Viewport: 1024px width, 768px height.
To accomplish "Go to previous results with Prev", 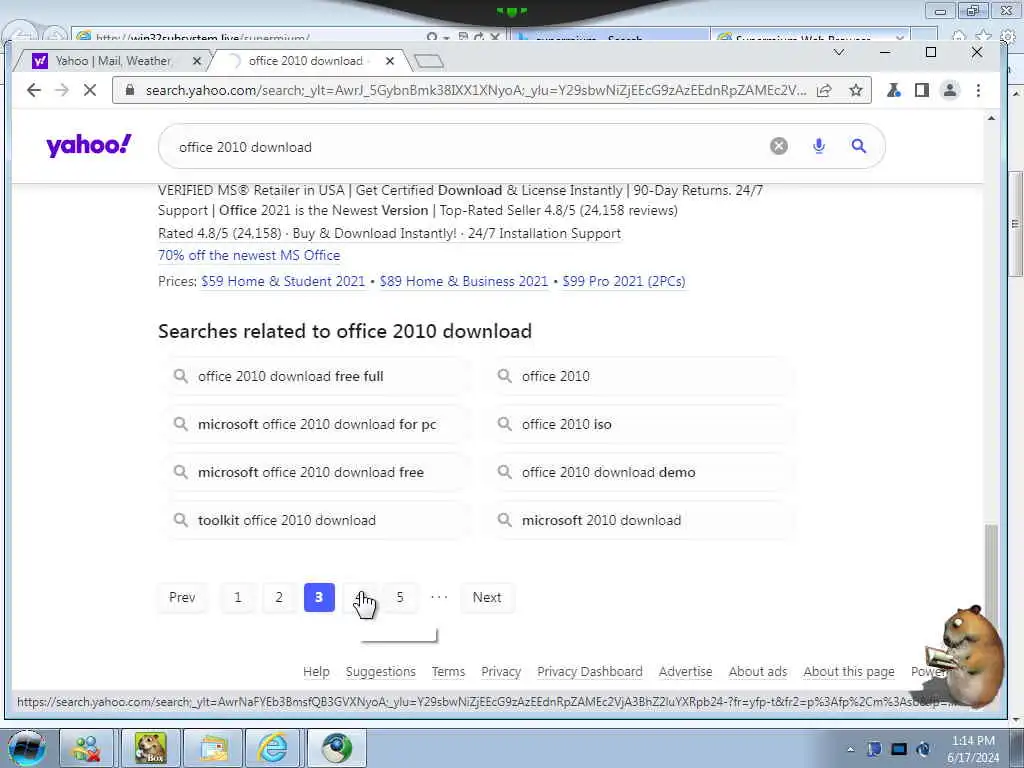I will pos(182,598).
